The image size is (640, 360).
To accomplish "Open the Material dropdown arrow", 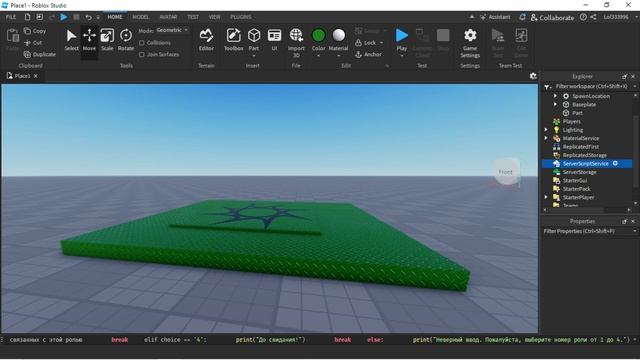I will [338, 56].
